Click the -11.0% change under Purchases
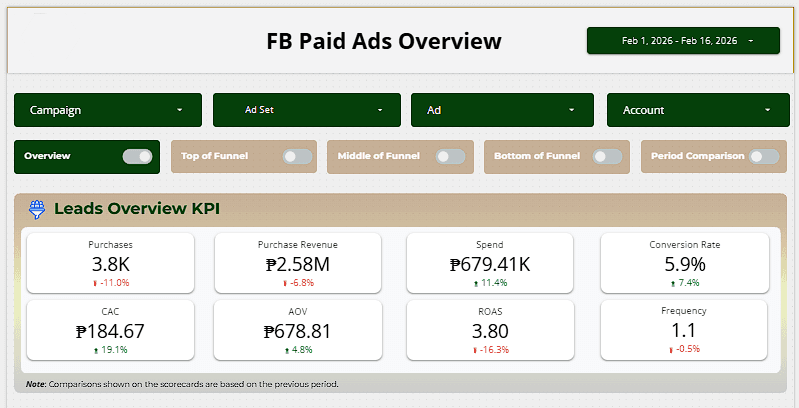The height and width of the screenshot is (408, 799). [115, 283]
